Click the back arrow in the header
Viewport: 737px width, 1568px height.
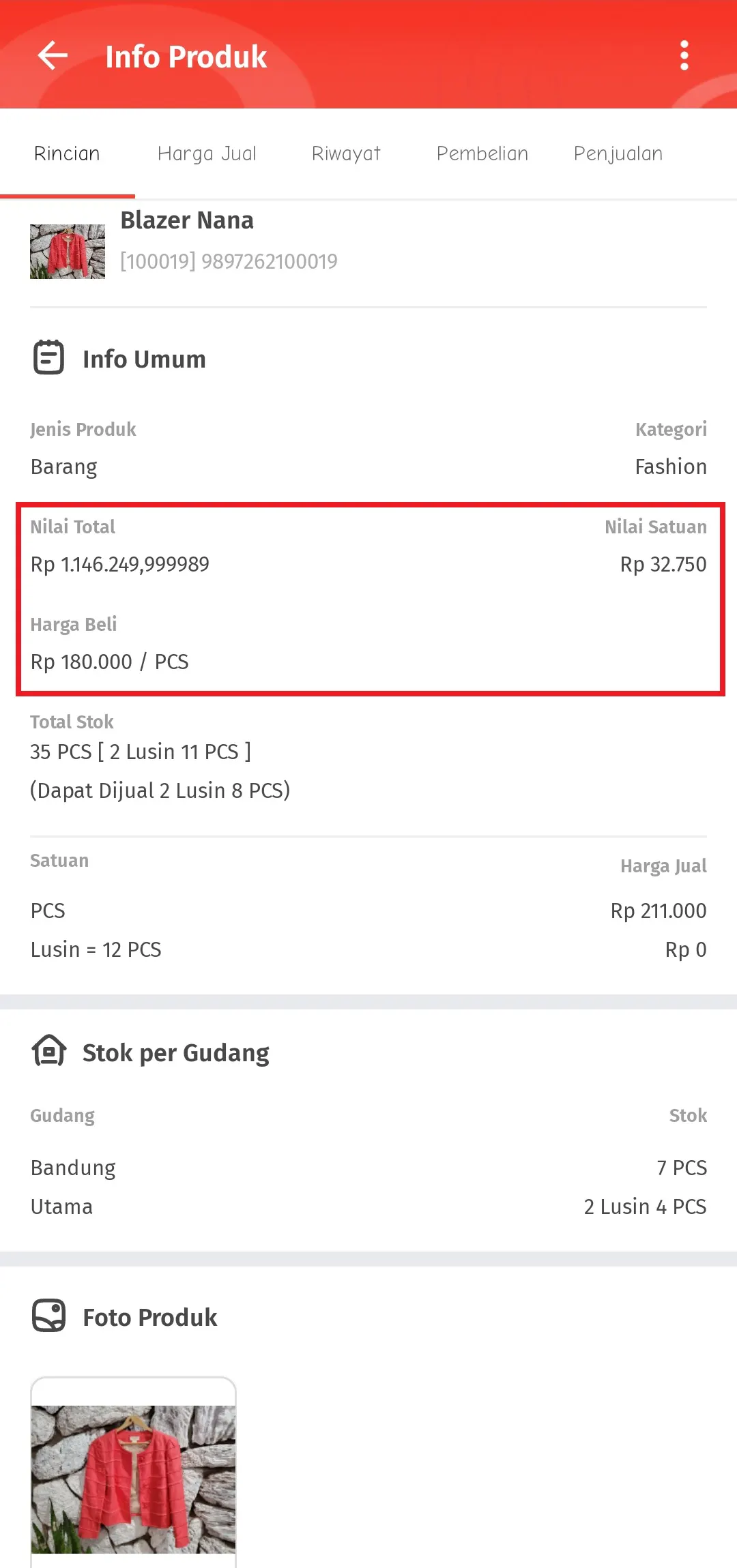click(x=51, y=56)
